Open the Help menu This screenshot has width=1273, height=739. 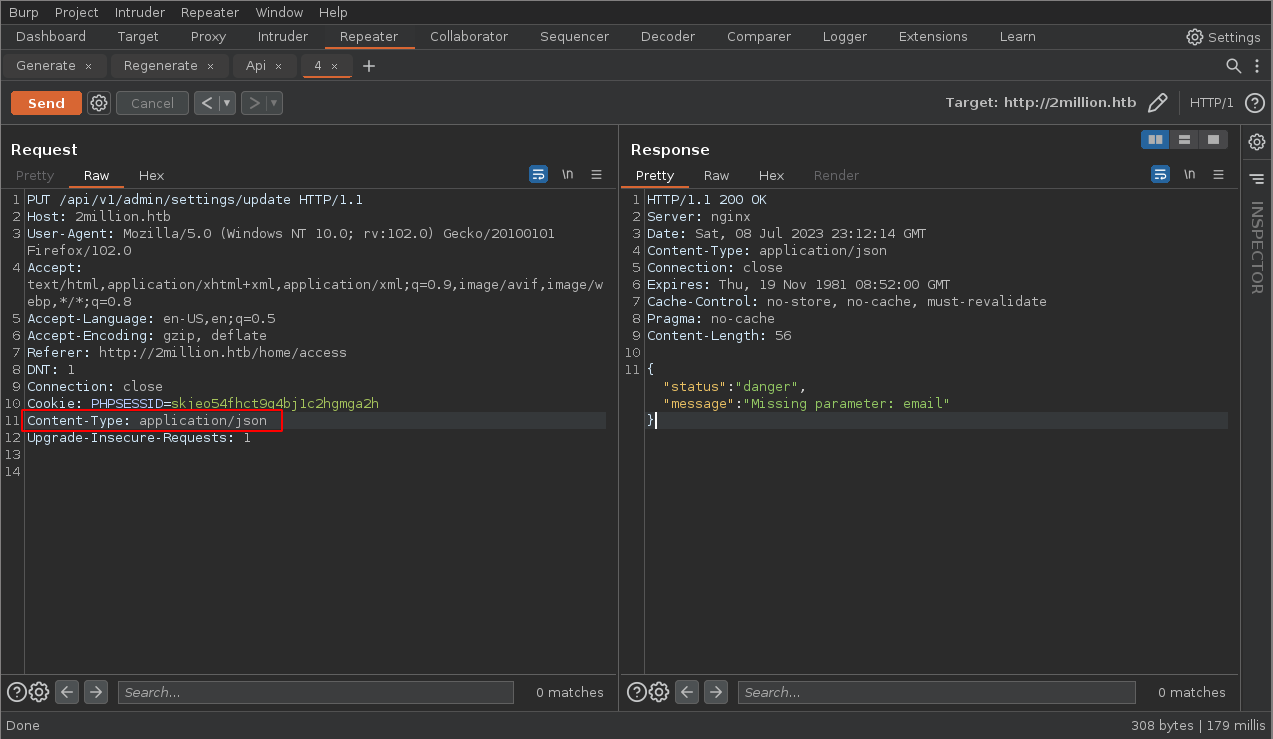click(x=333, y=12)
